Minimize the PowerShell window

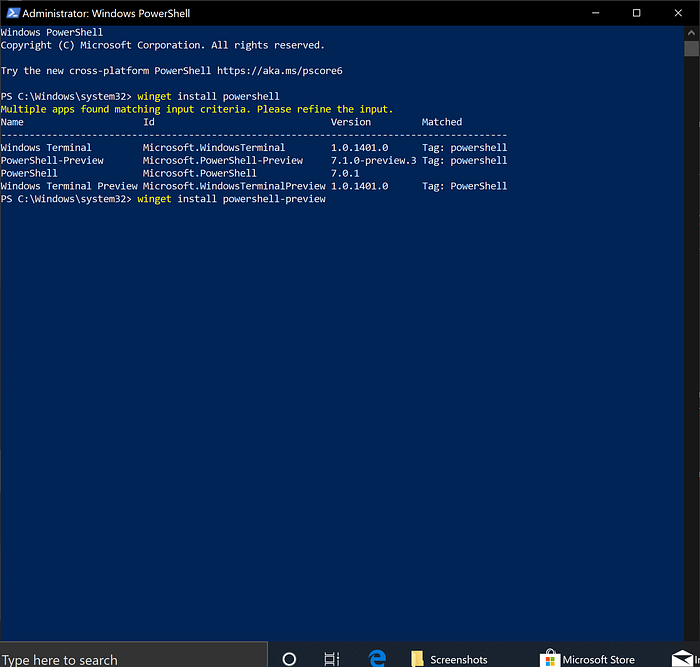tap(595, 13)
